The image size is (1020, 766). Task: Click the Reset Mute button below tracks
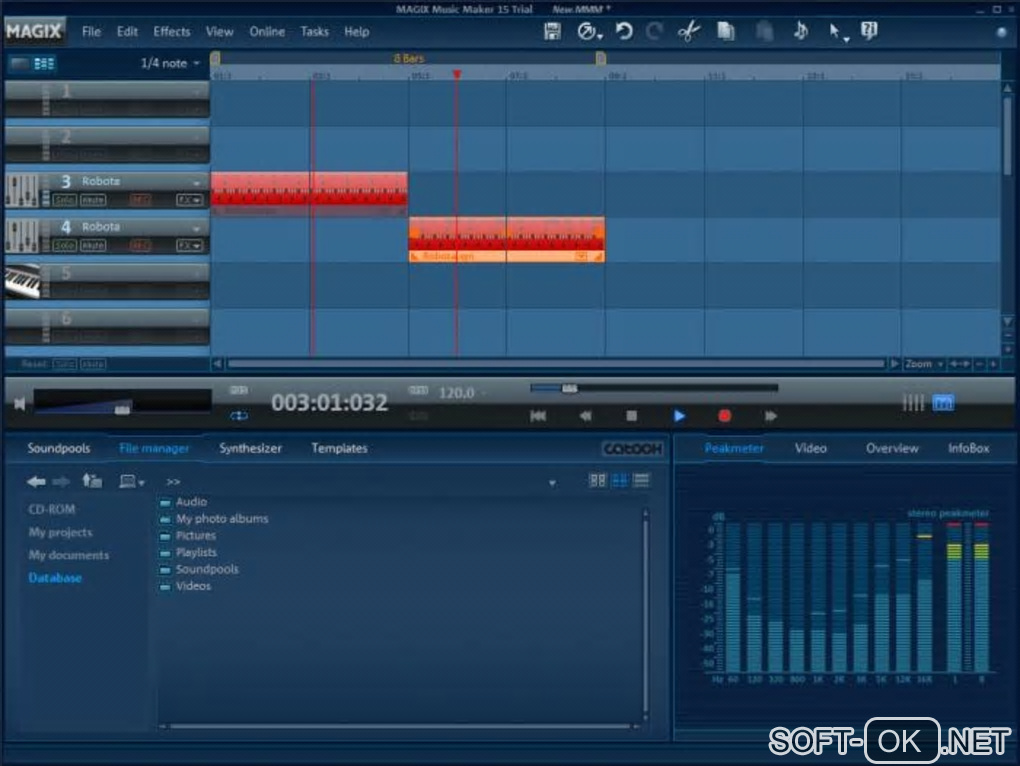(x=93, y=364)
